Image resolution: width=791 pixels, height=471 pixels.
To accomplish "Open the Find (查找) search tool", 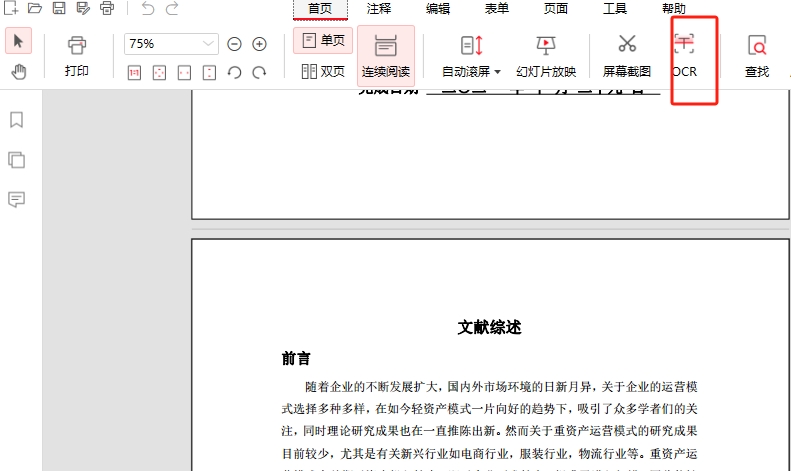I will [757, 55].
